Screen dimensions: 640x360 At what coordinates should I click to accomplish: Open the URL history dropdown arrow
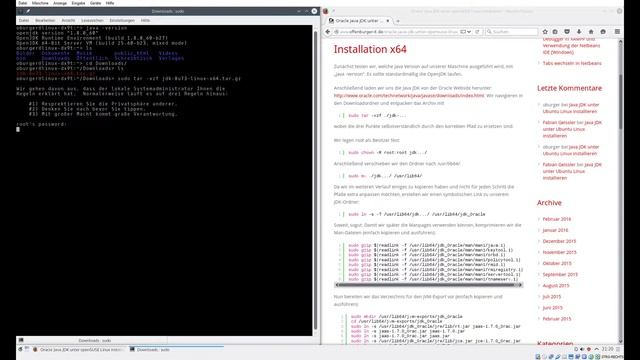469,31
